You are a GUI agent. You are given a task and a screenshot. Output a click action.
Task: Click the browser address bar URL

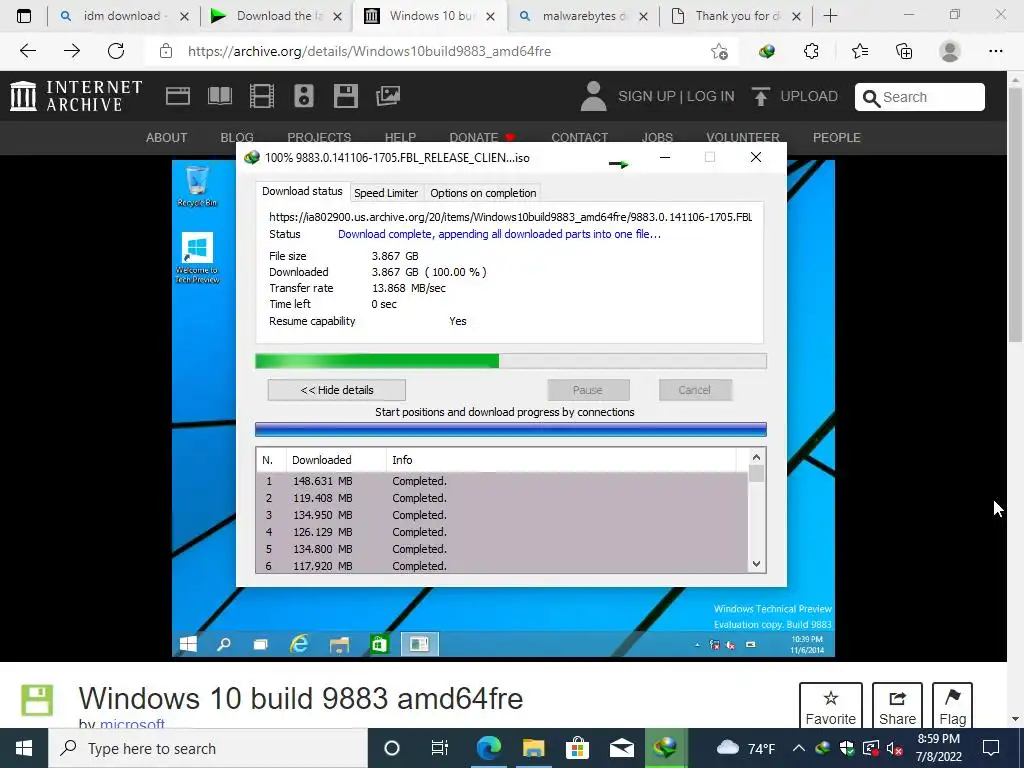coord(370,51)
